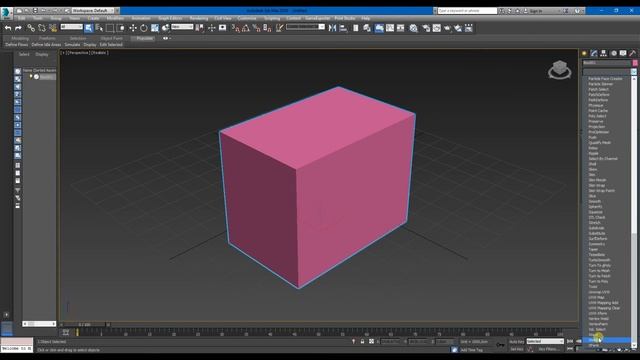The height and width of the screenshot is (360, 640).
Task: Open the Rendering menu
Action: point(199,18)
